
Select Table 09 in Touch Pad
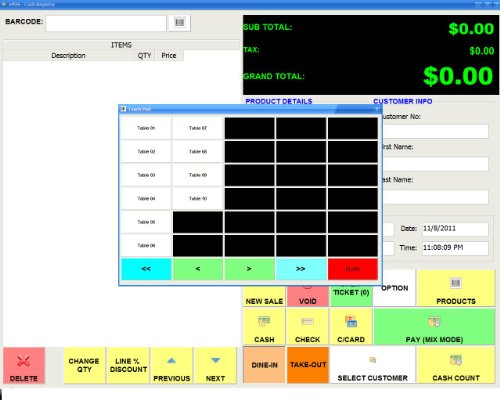pyautogui.click(x=198, y=175)
